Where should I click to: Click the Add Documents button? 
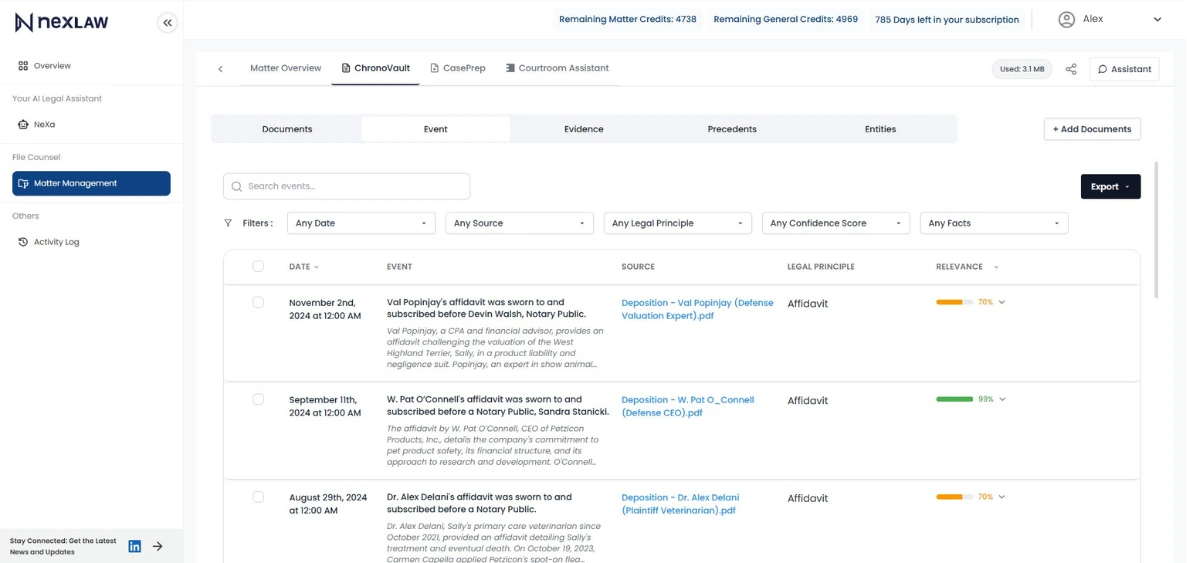(x=1092, y=129)
